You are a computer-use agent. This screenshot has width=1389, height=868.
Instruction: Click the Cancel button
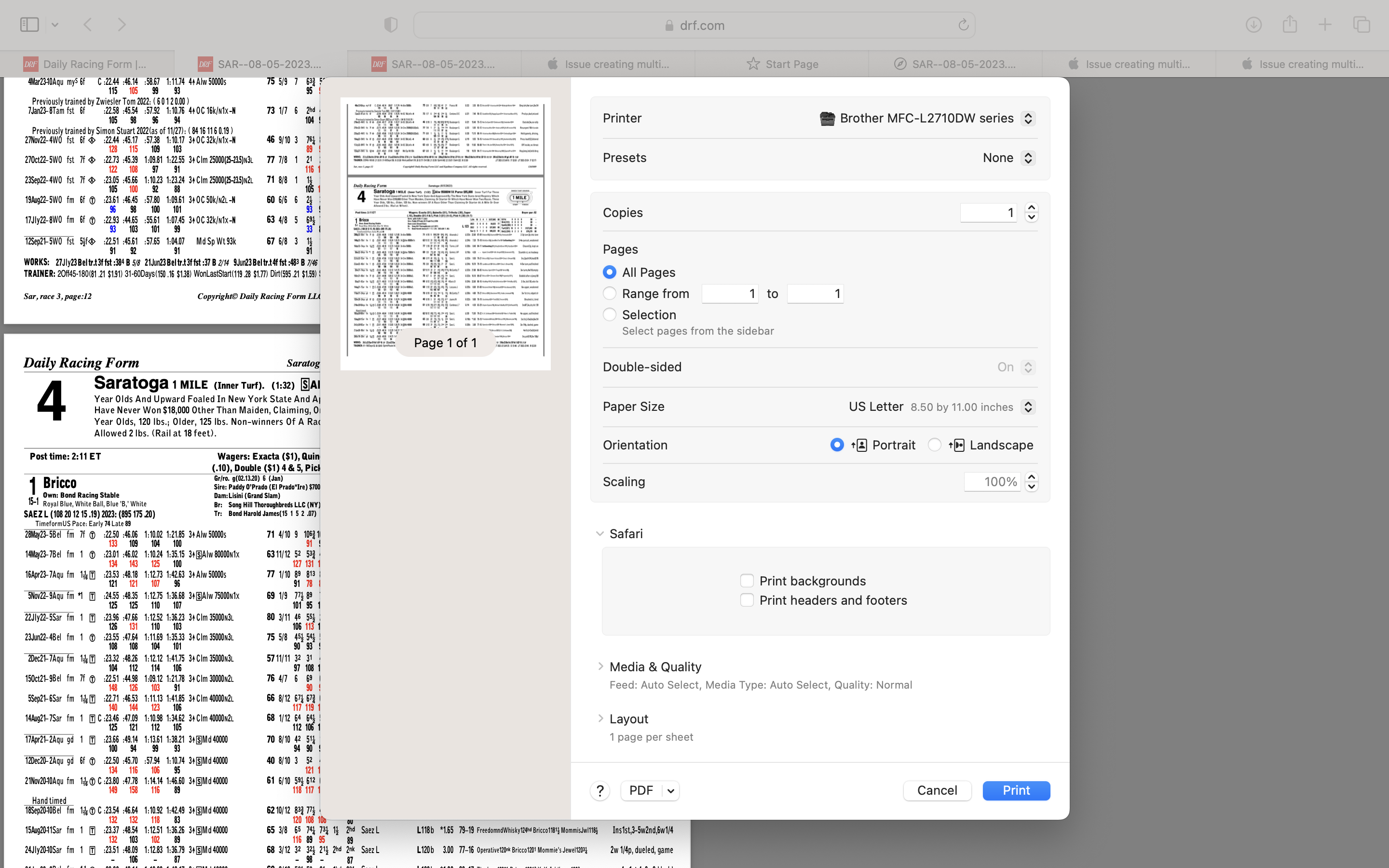pos(937,790)
